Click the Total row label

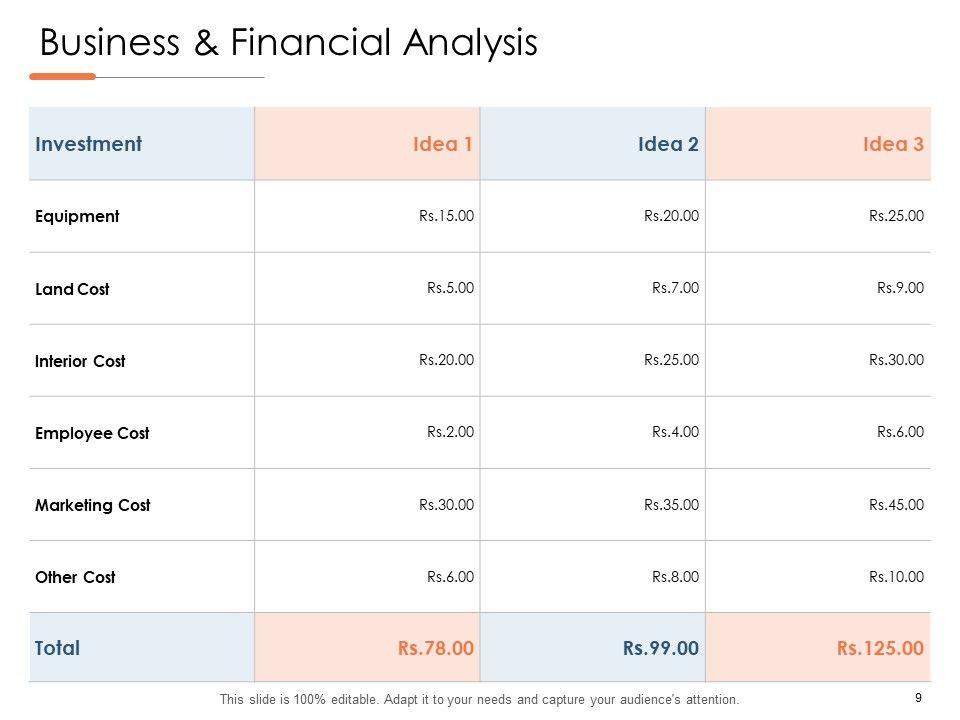click(57, 648)
